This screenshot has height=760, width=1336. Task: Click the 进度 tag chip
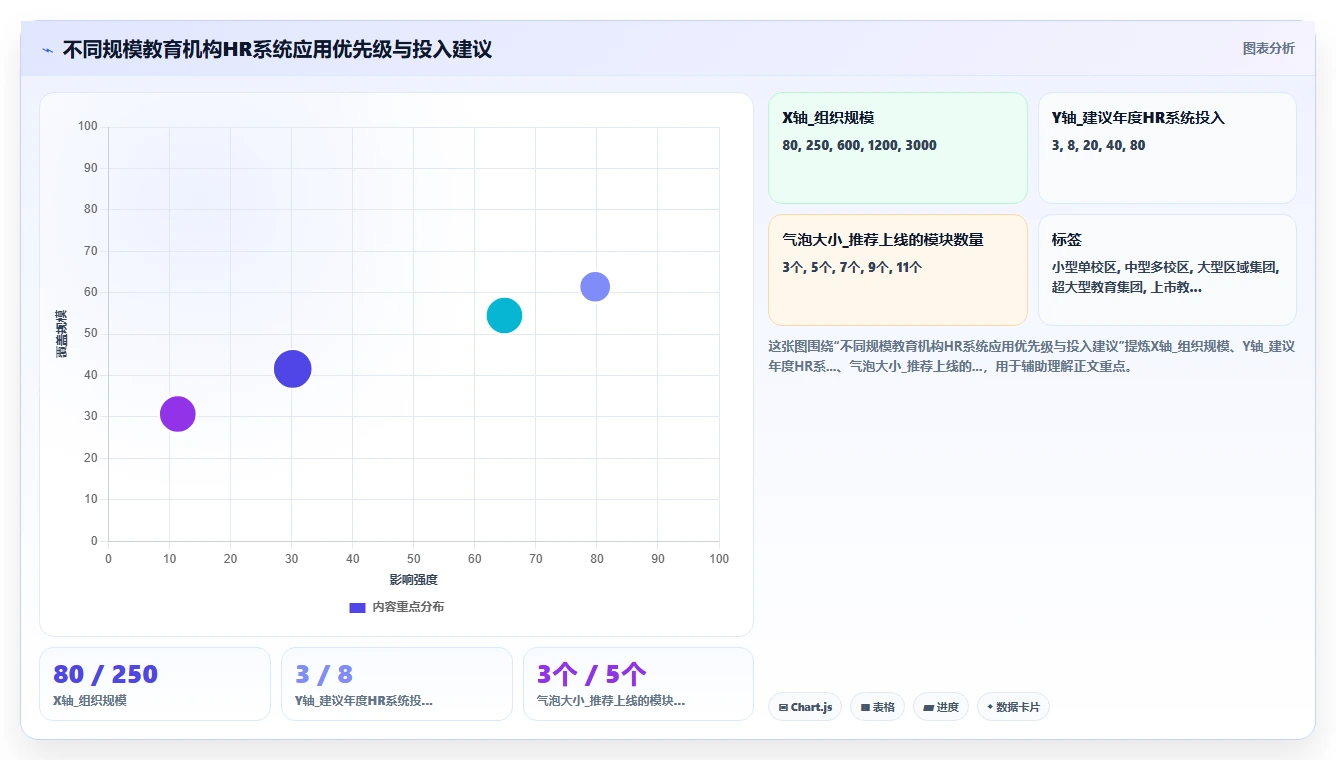pyautogui.click(x=941, y=707)
